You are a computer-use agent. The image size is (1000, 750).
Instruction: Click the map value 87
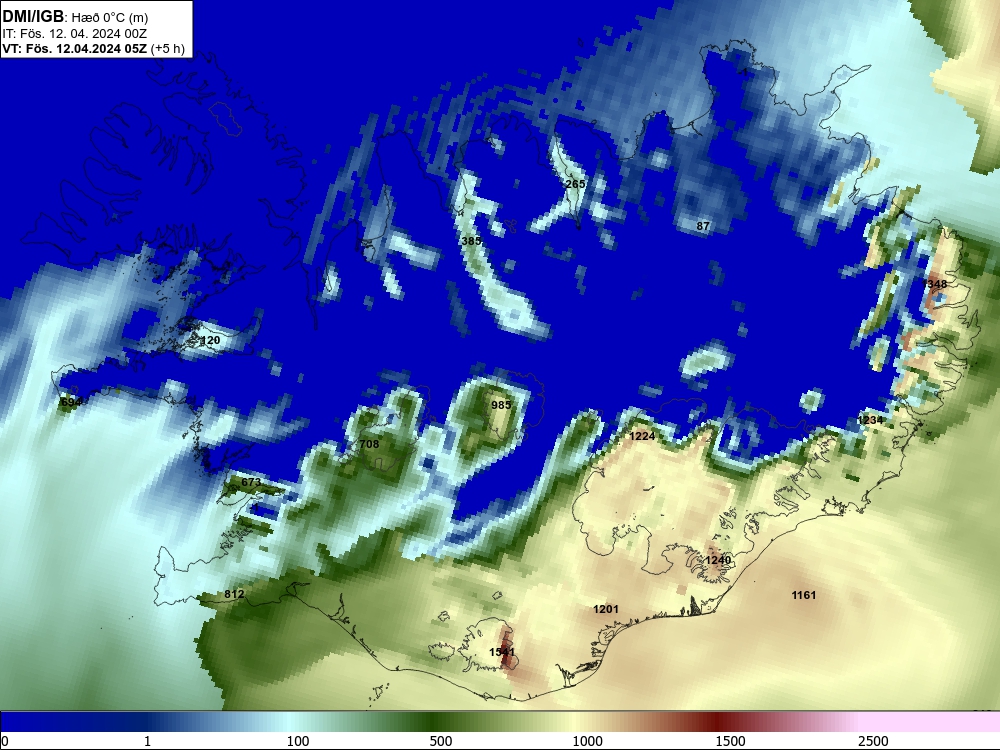tap(703, 226)
